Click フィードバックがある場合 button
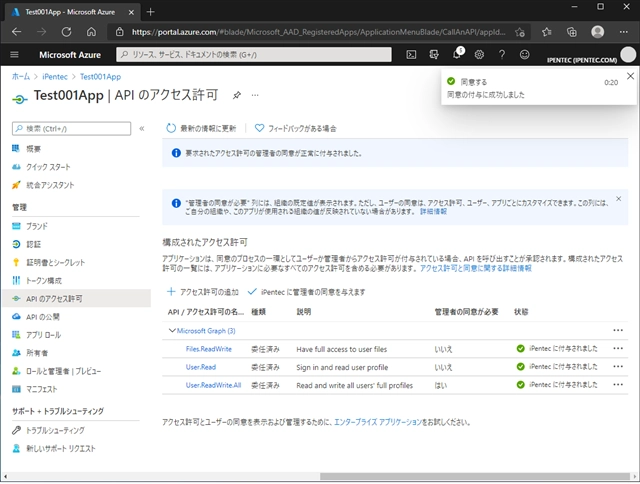640x484 pixels. tap(296, 129)
